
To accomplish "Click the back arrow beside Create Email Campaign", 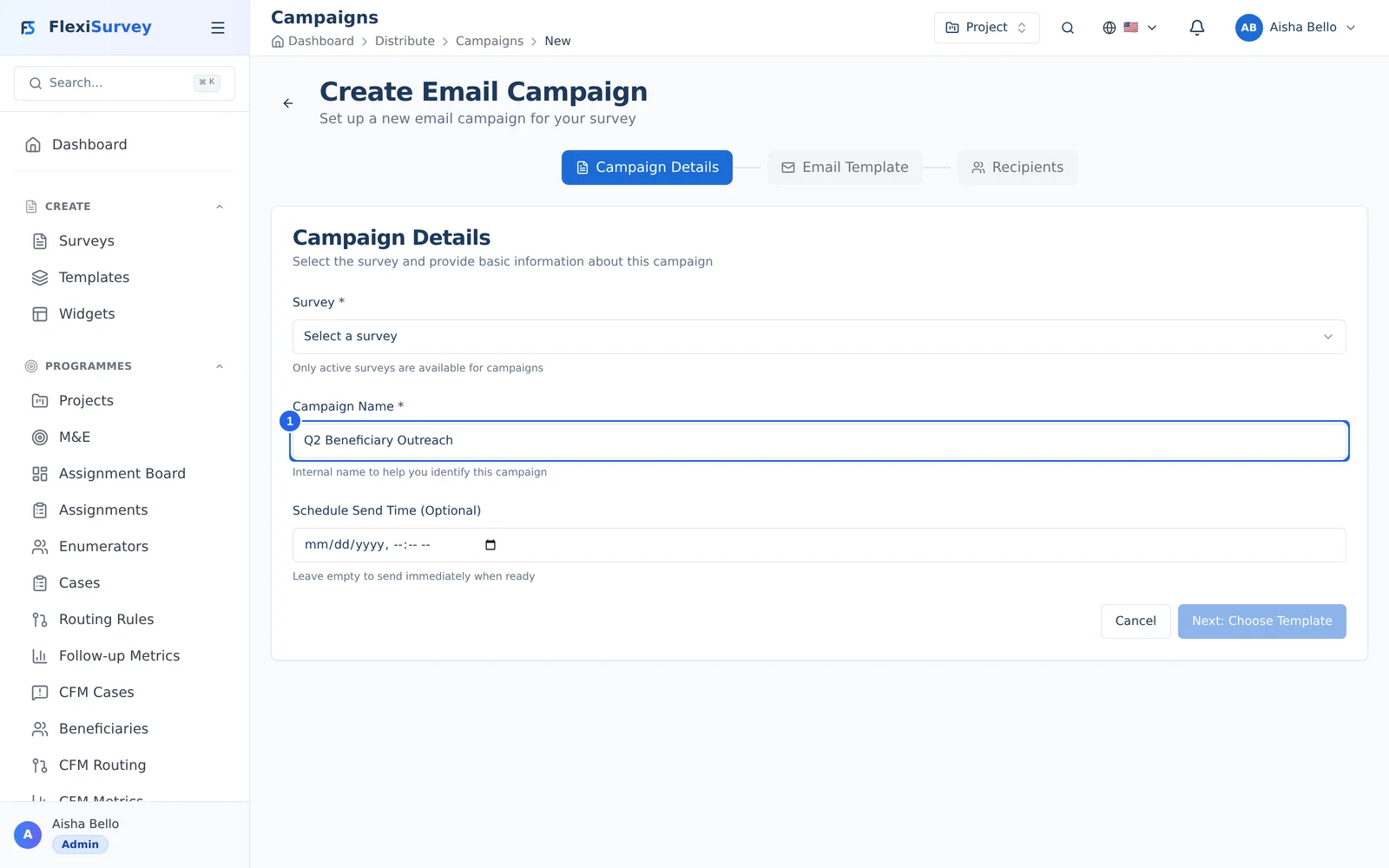I will [x=288, y=103].
